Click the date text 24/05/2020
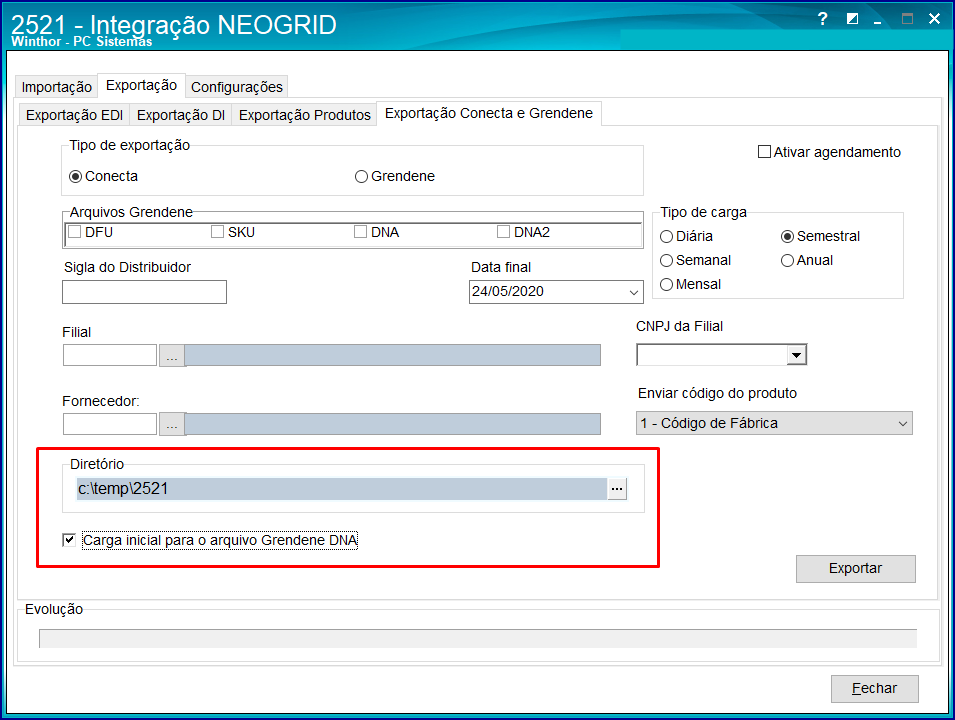This screenshot has height=720, width=955. click(508, 292)
